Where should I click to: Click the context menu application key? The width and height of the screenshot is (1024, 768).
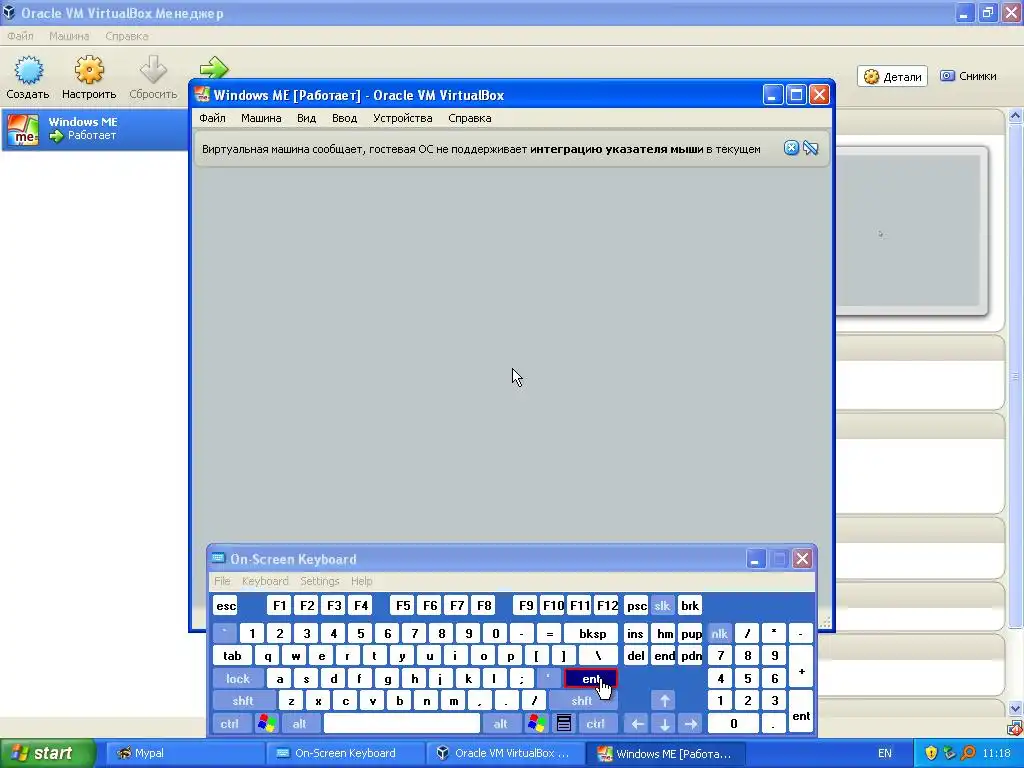(564, 724)
